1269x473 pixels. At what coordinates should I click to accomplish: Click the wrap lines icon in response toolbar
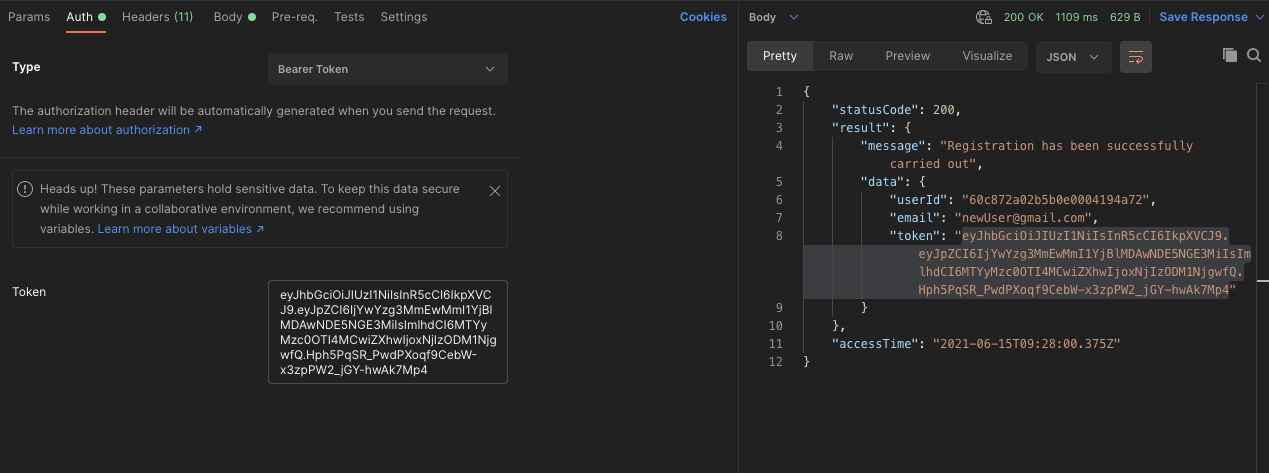tap(1136, 57)
